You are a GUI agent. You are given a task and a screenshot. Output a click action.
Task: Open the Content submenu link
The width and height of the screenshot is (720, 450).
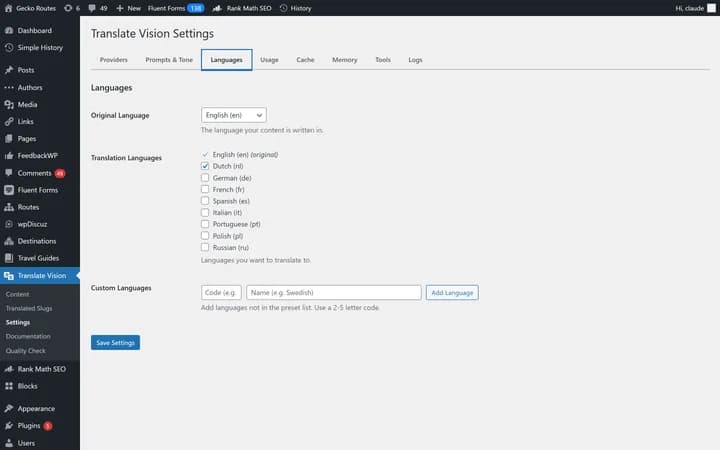pos(17,294)
